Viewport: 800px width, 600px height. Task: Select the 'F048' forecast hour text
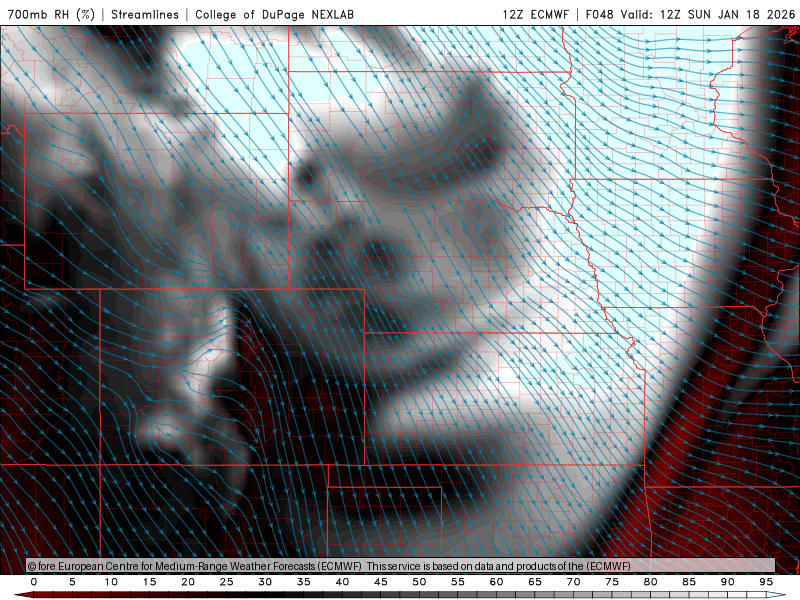599,14
